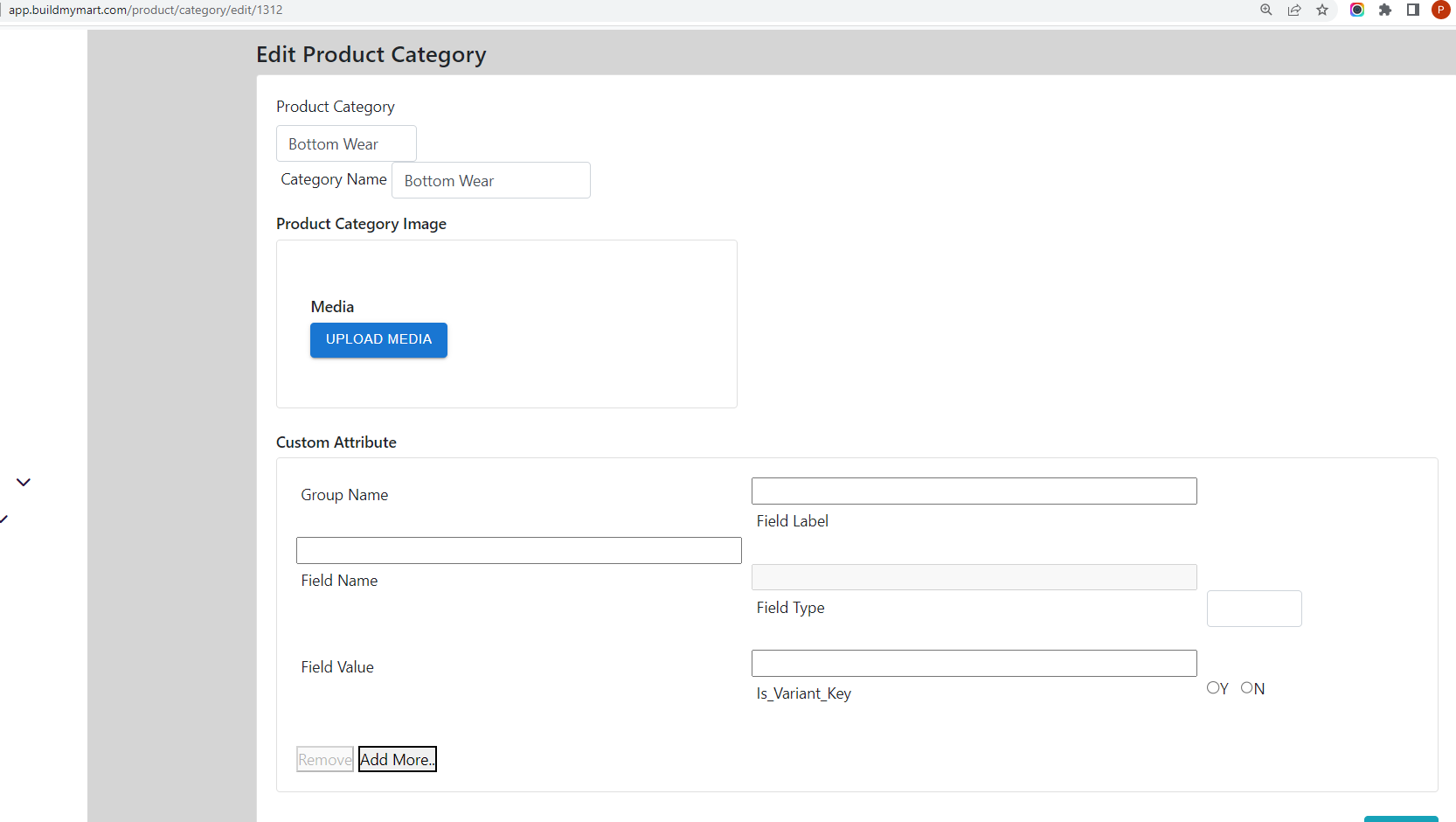Viewport: 1456px width, 822px height.
Task: Click the greyed input above Field Type label
Action: click(x=974, y=577)
